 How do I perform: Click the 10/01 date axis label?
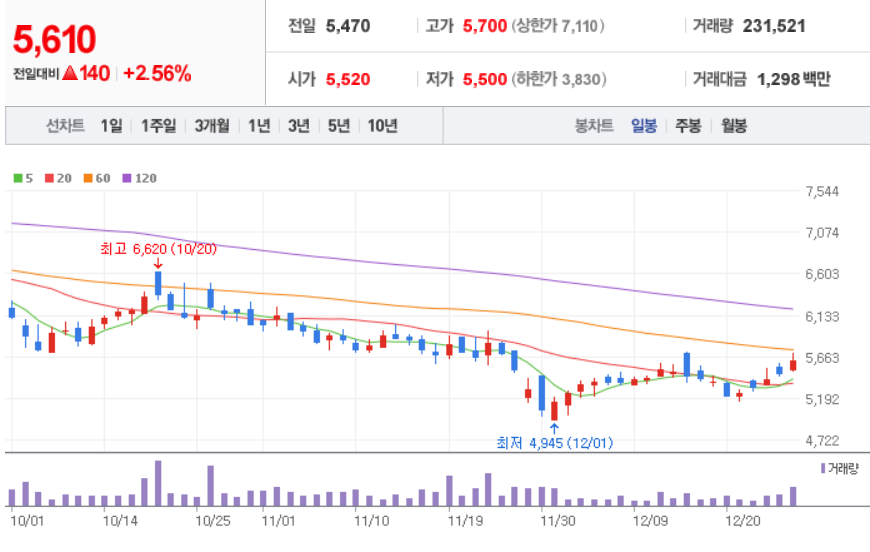click(x=27, y=521)
